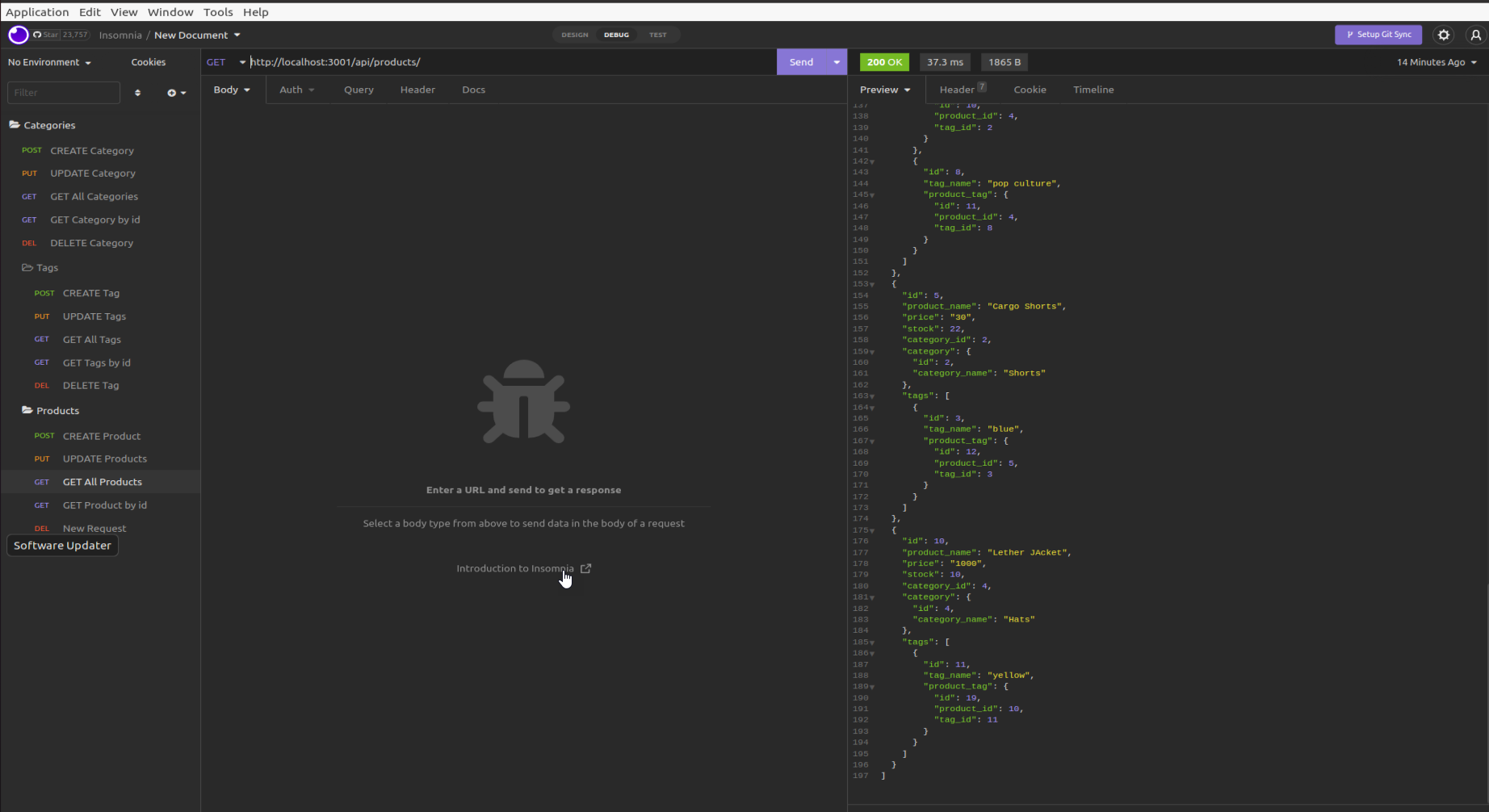
Task: Click the sort icon beside the Filter box
Action: pyautogui.click(x=137, y=93)
